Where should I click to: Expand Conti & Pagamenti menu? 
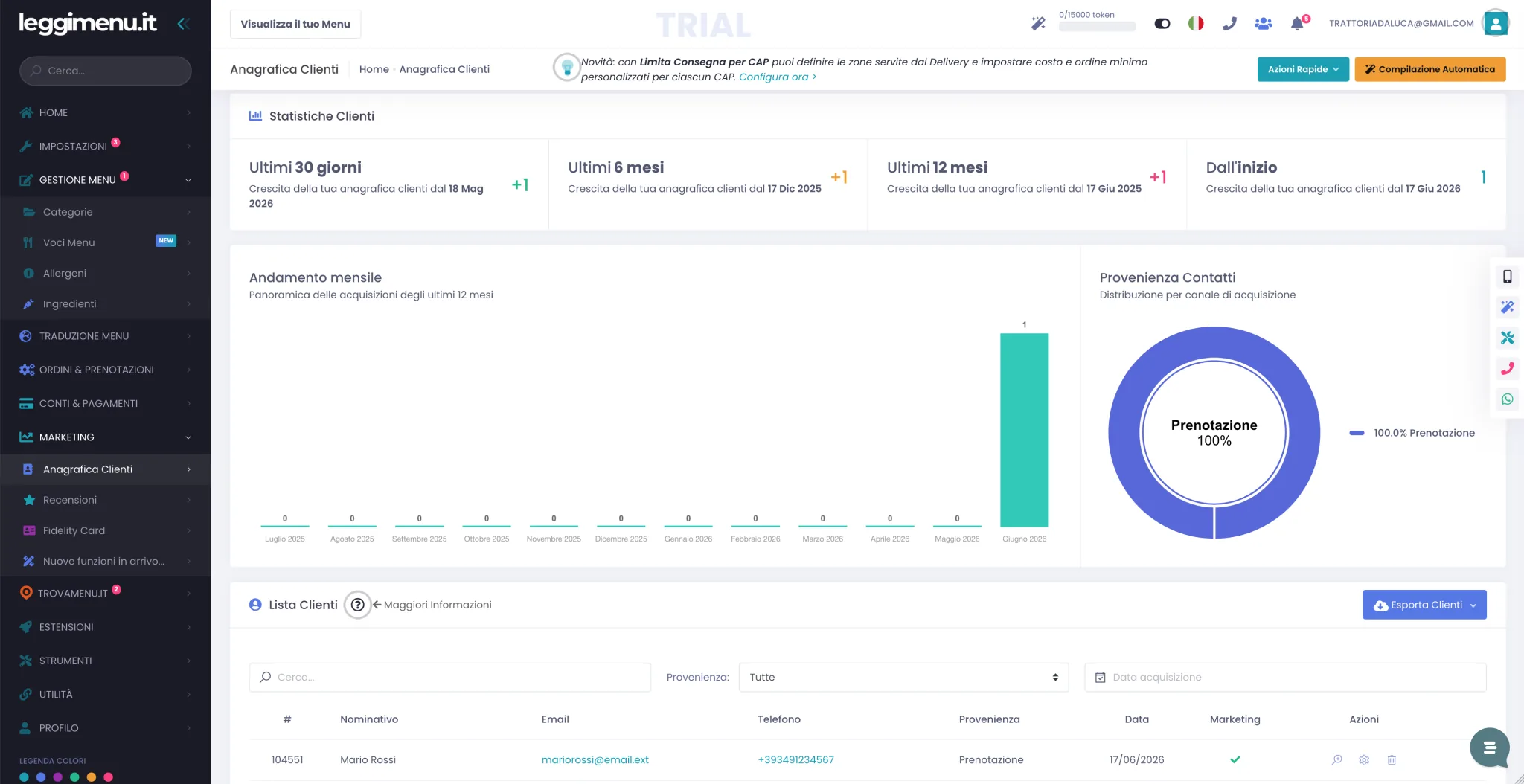pos(105,403)
